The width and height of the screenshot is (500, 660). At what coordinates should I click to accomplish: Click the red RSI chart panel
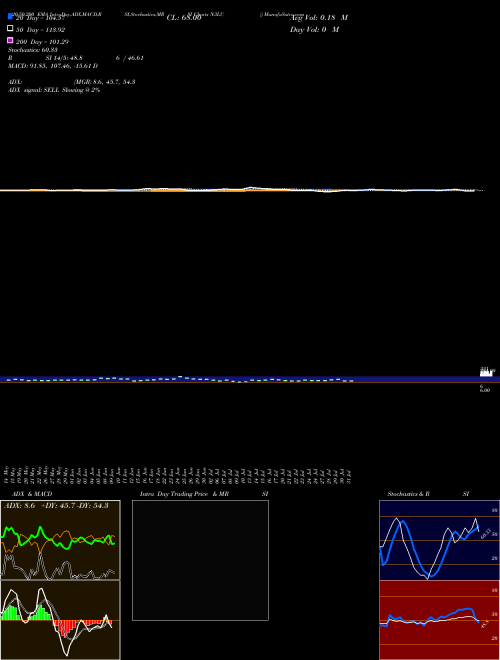tap(439, 620)
